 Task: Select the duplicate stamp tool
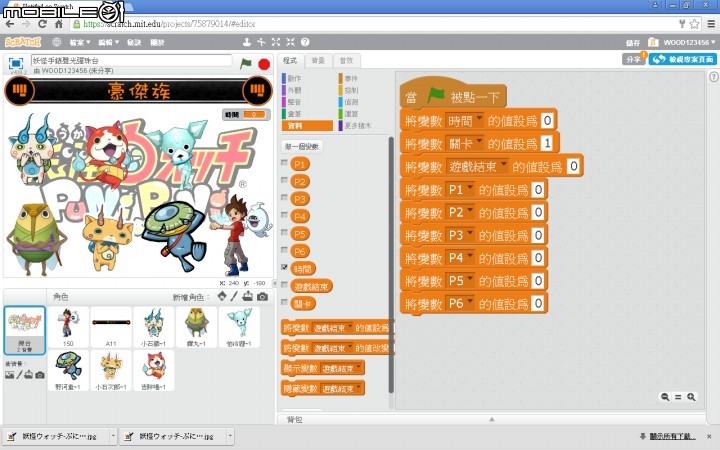click(247, 42)
